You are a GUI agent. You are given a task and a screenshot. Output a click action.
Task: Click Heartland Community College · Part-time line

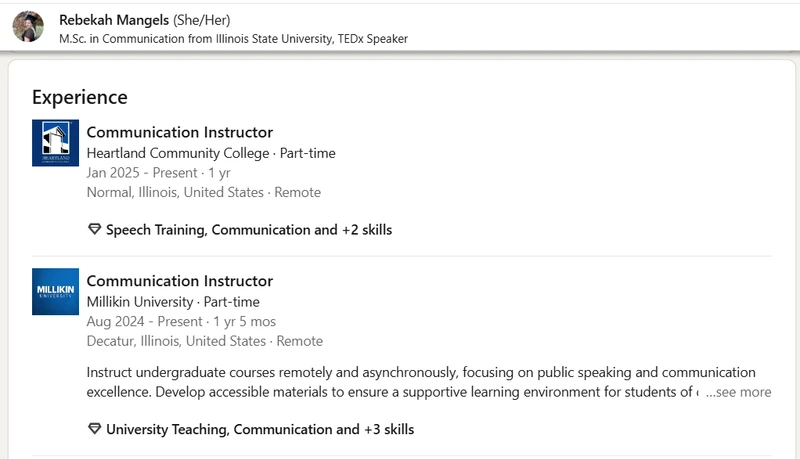click(211, 153)
